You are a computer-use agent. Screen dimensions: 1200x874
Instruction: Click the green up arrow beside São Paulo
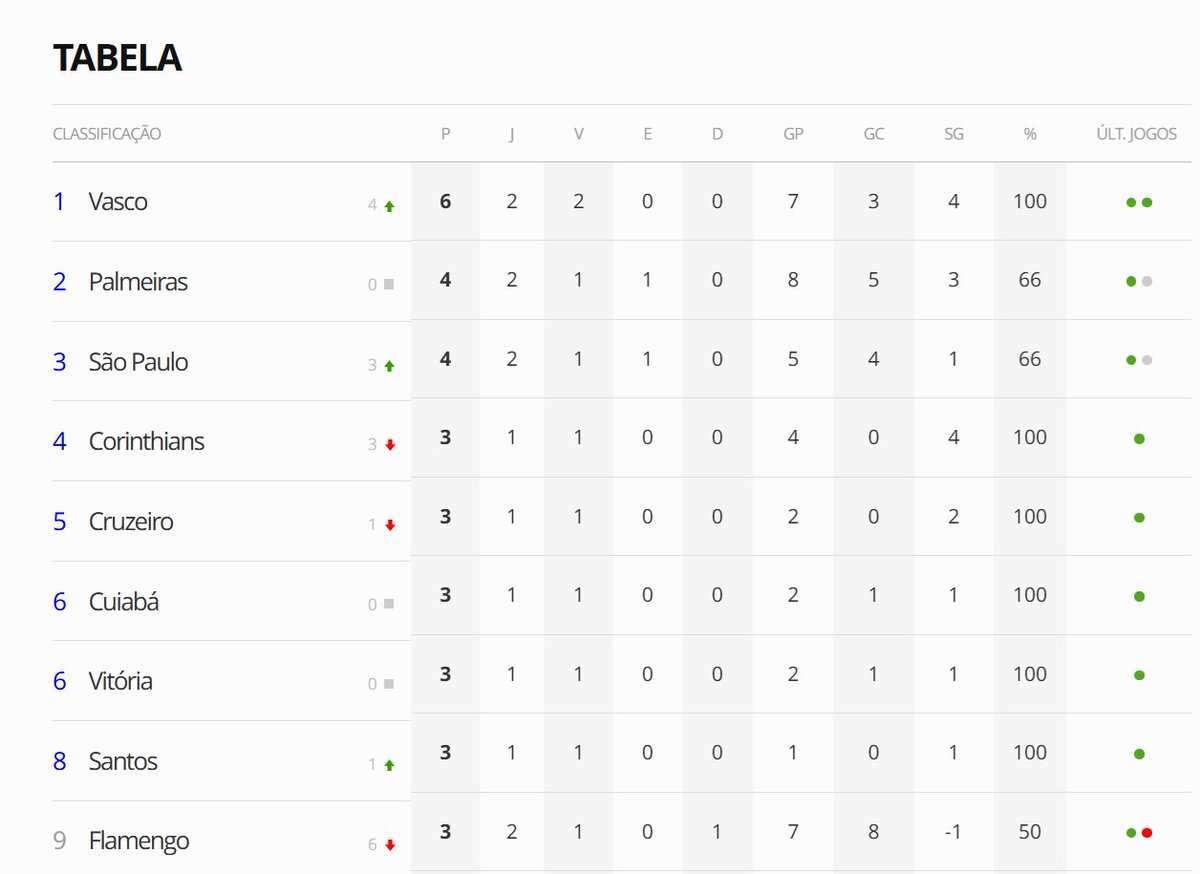coord(389,366)
